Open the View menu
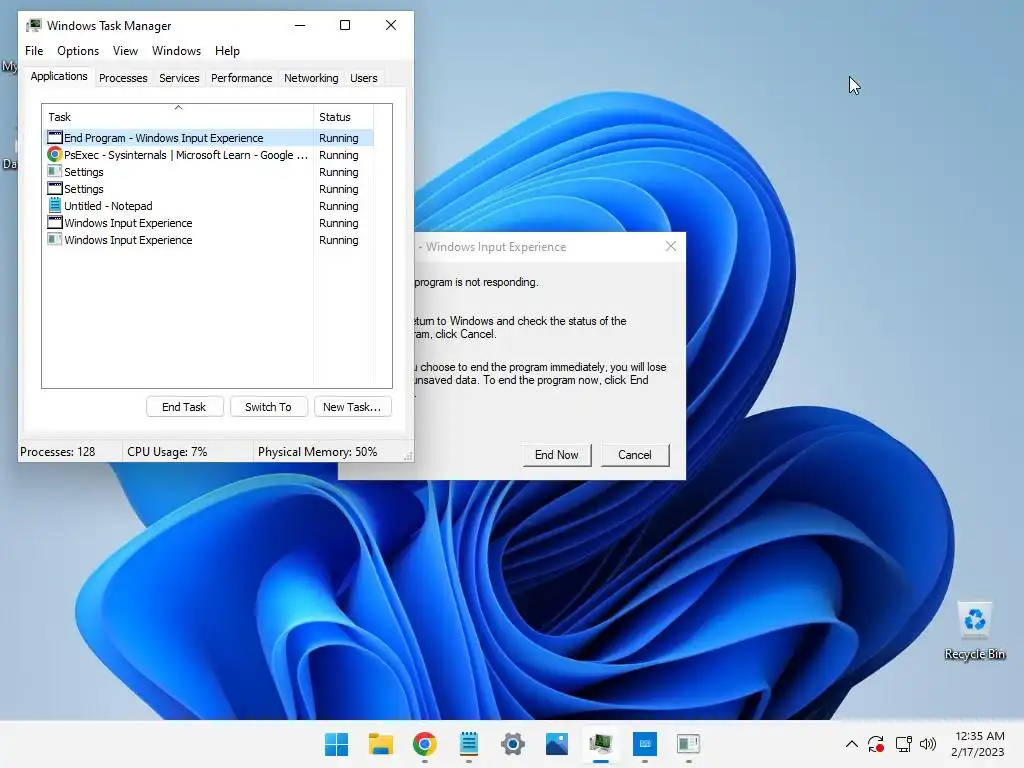 [125, 51]
